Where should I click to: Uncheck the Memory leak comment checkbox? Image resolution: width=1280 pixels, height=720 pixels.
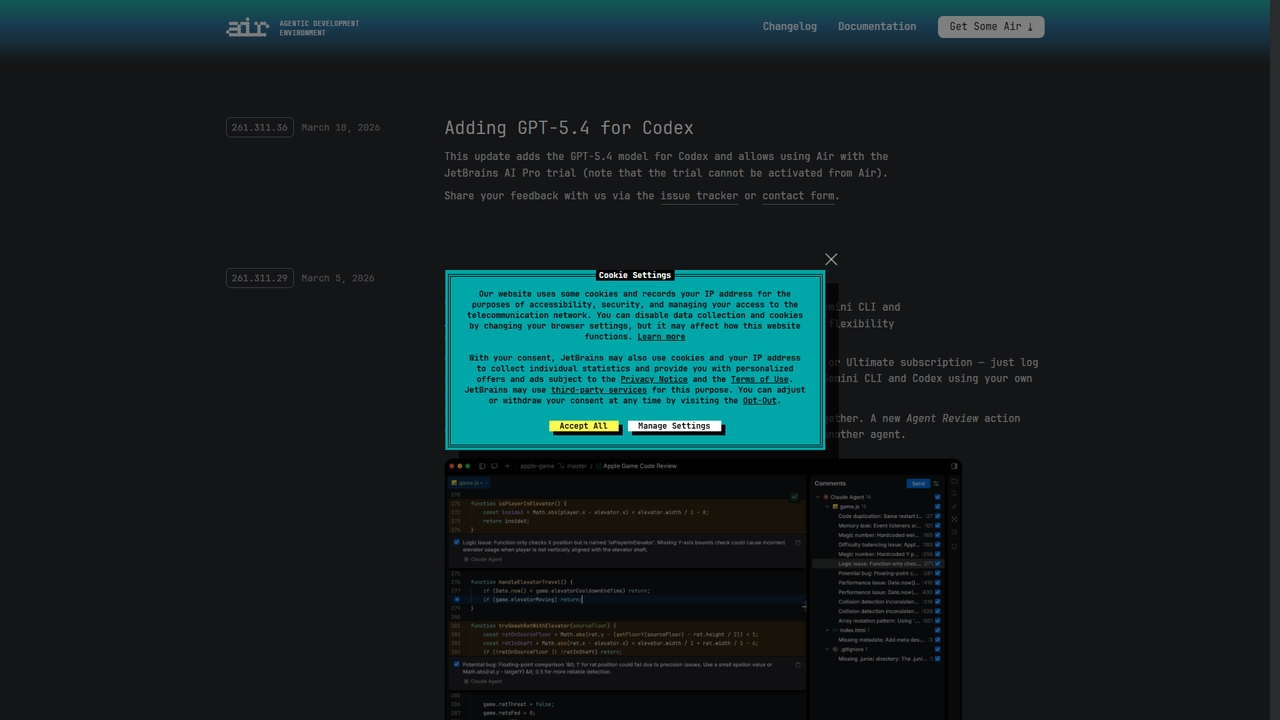click(937, 526)
